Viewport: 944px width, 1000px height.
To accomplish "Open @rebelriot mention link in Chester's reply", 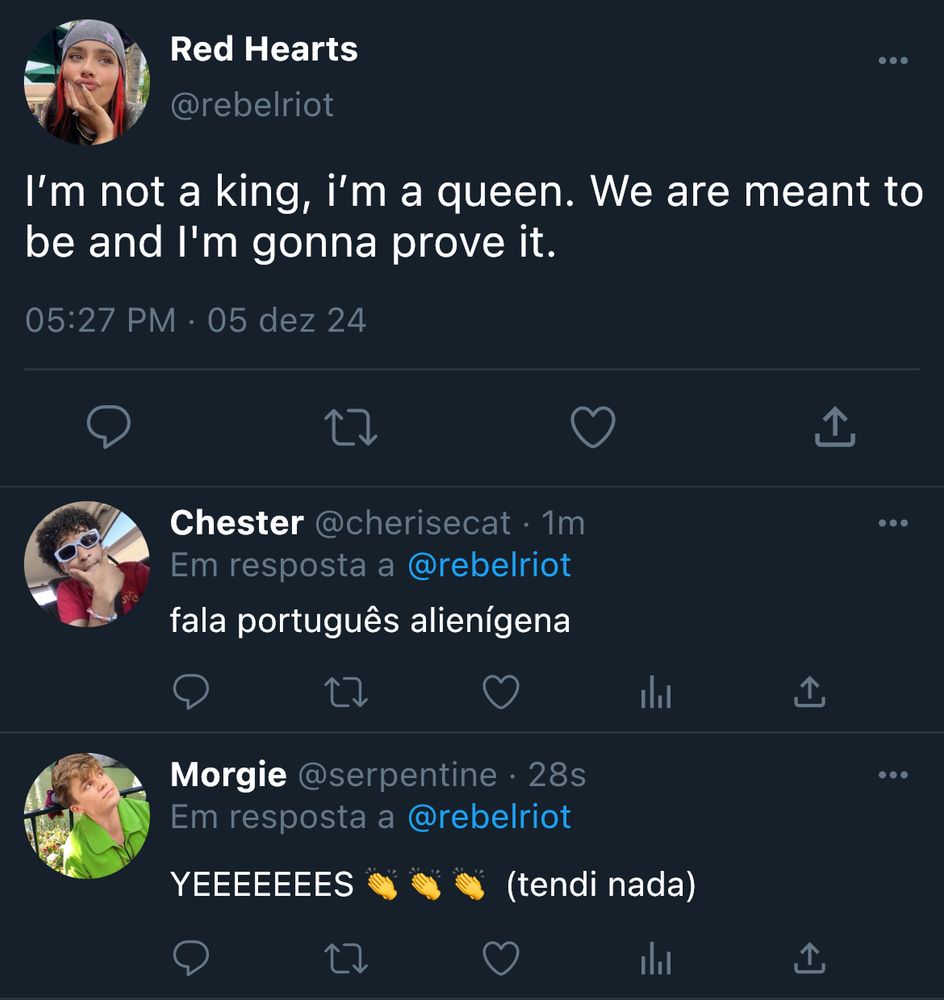I will pos(489,566).
